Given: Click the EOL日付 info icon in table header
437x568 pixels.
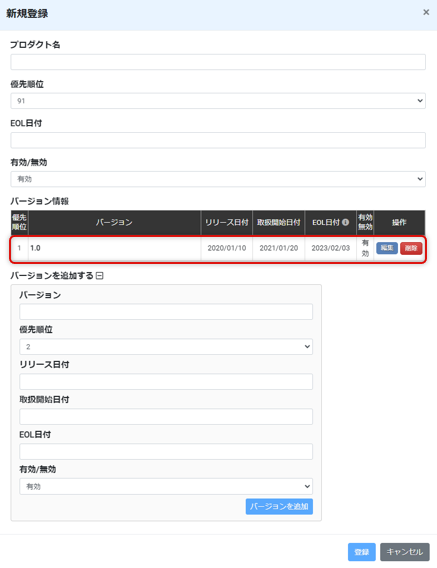Looking at the screenshot, I should pos(345,222).
